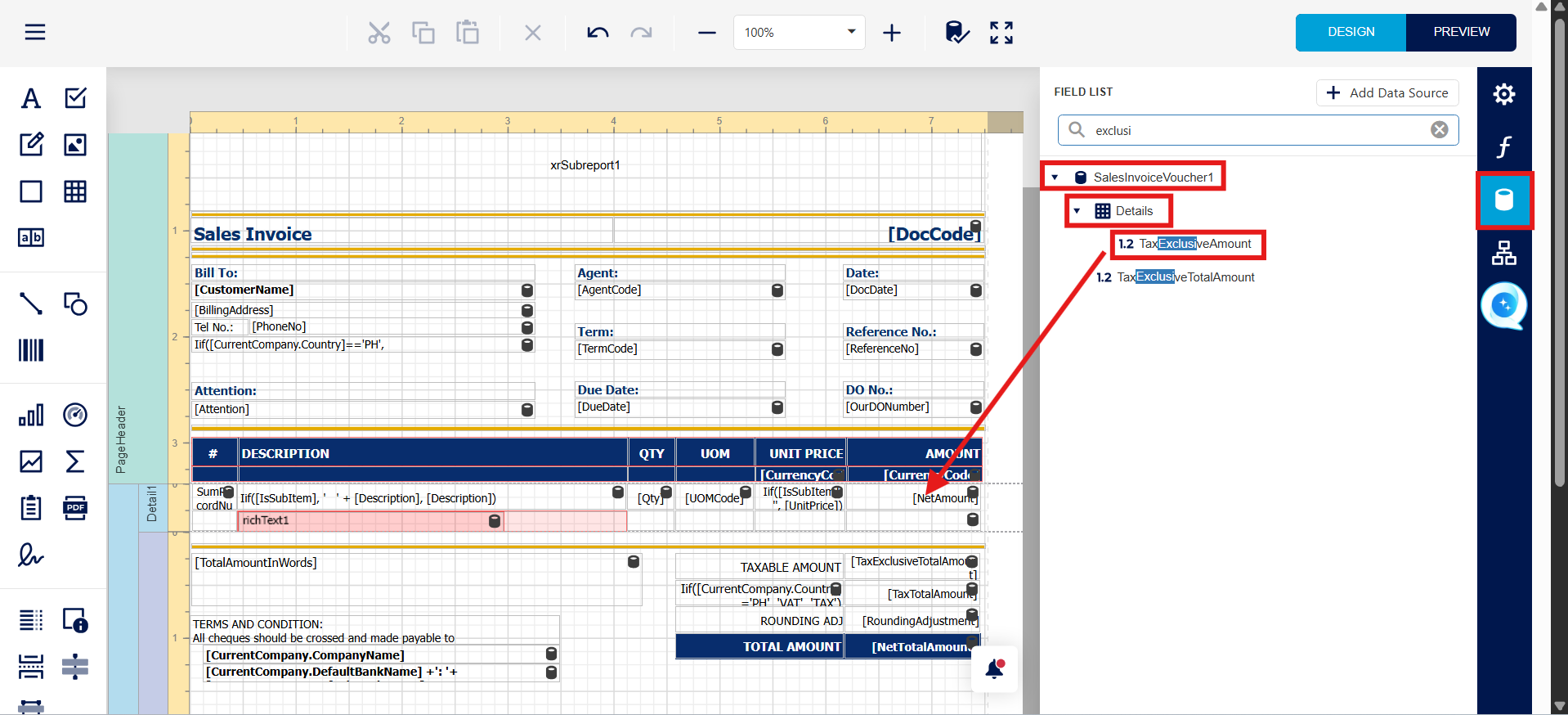Pick the Barcode control from the toolbox
Screen dimensions: 1568x715
coord(31,350)
